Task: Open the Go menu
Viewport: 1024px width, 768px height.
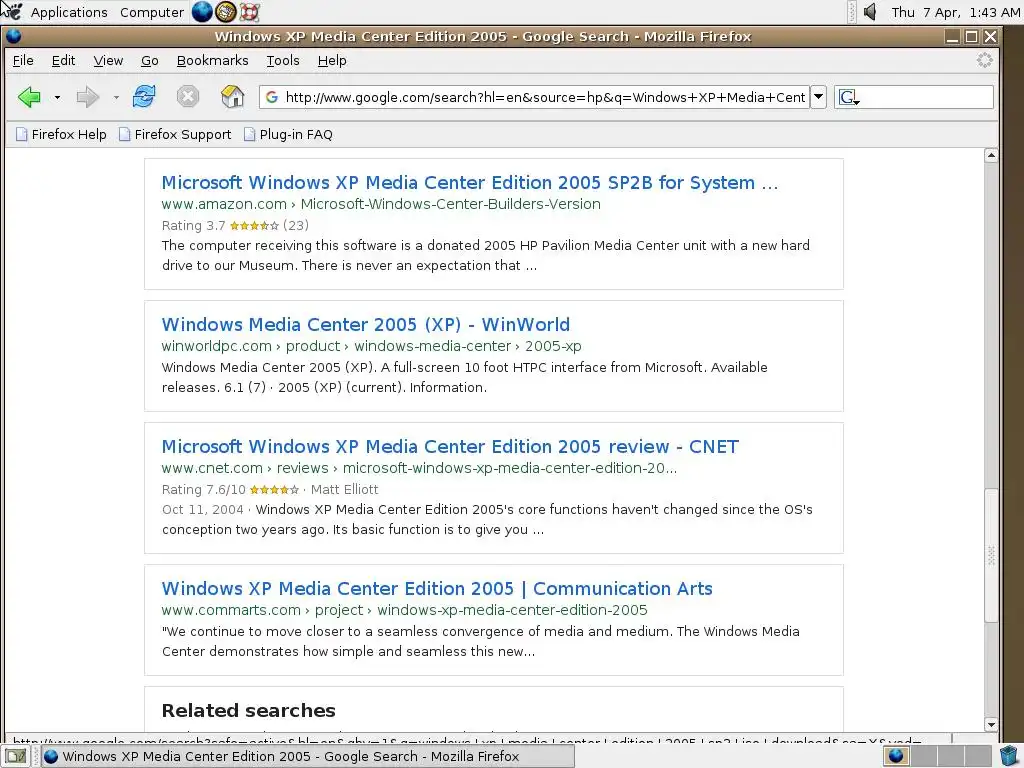Action: pos(150,61)
